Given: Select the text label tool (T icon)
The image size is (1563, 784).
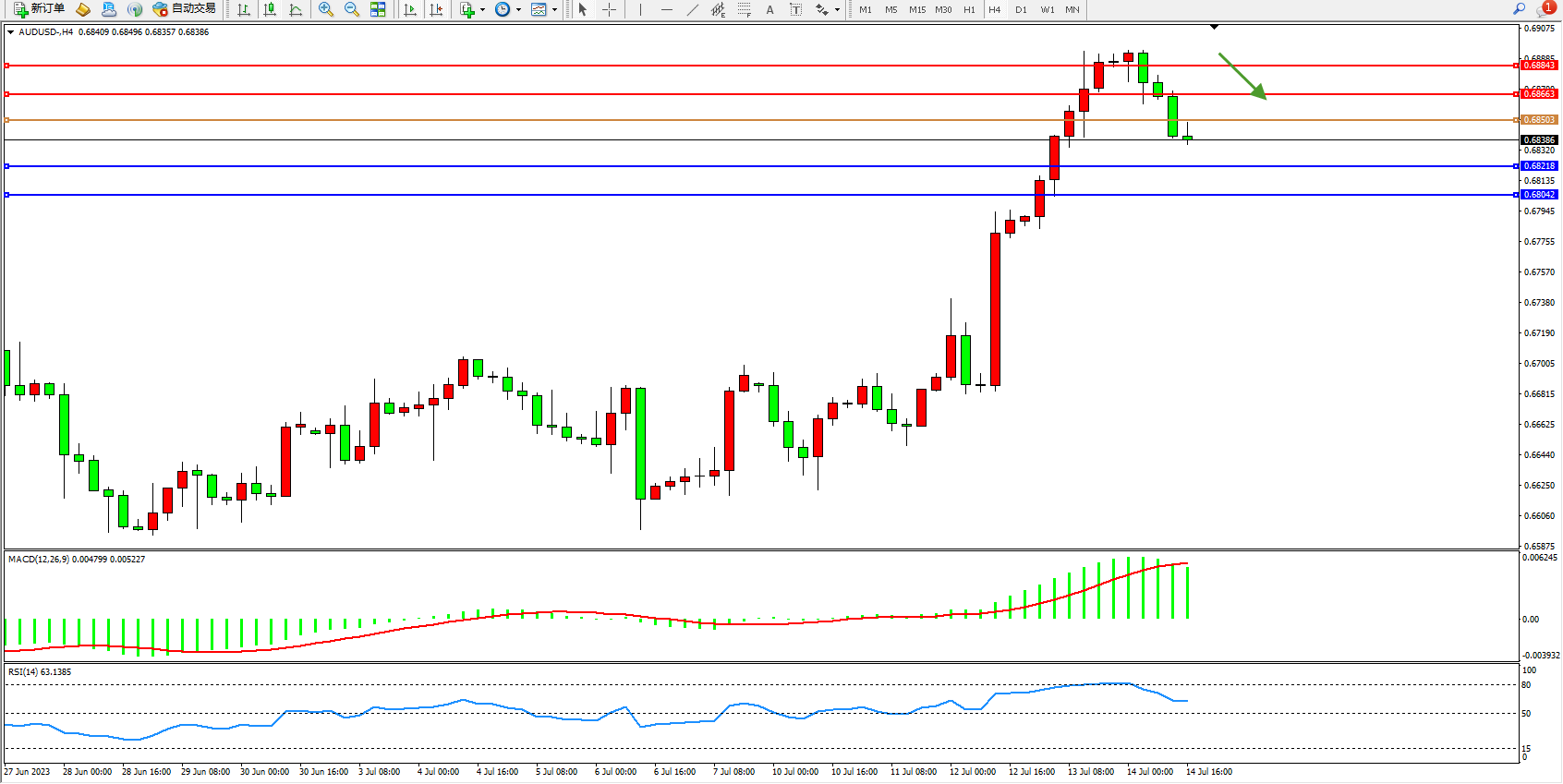Looking at the screenshot, I should pyautogui.click(x=795, y=9).
